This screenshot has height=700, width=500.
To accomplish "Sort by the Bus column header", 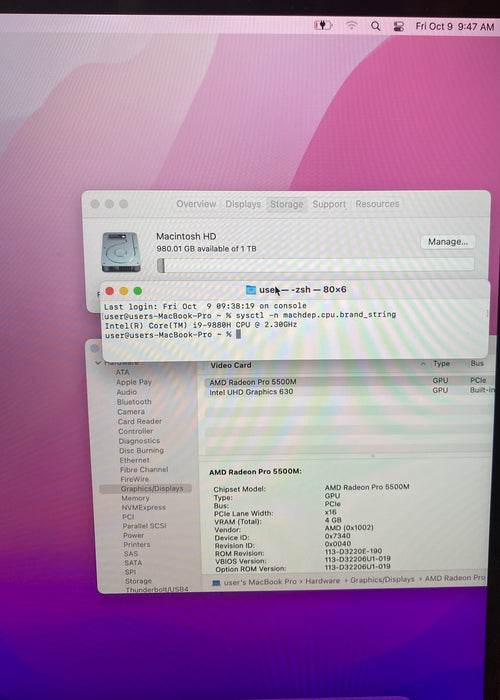I will tap(477, 363).
